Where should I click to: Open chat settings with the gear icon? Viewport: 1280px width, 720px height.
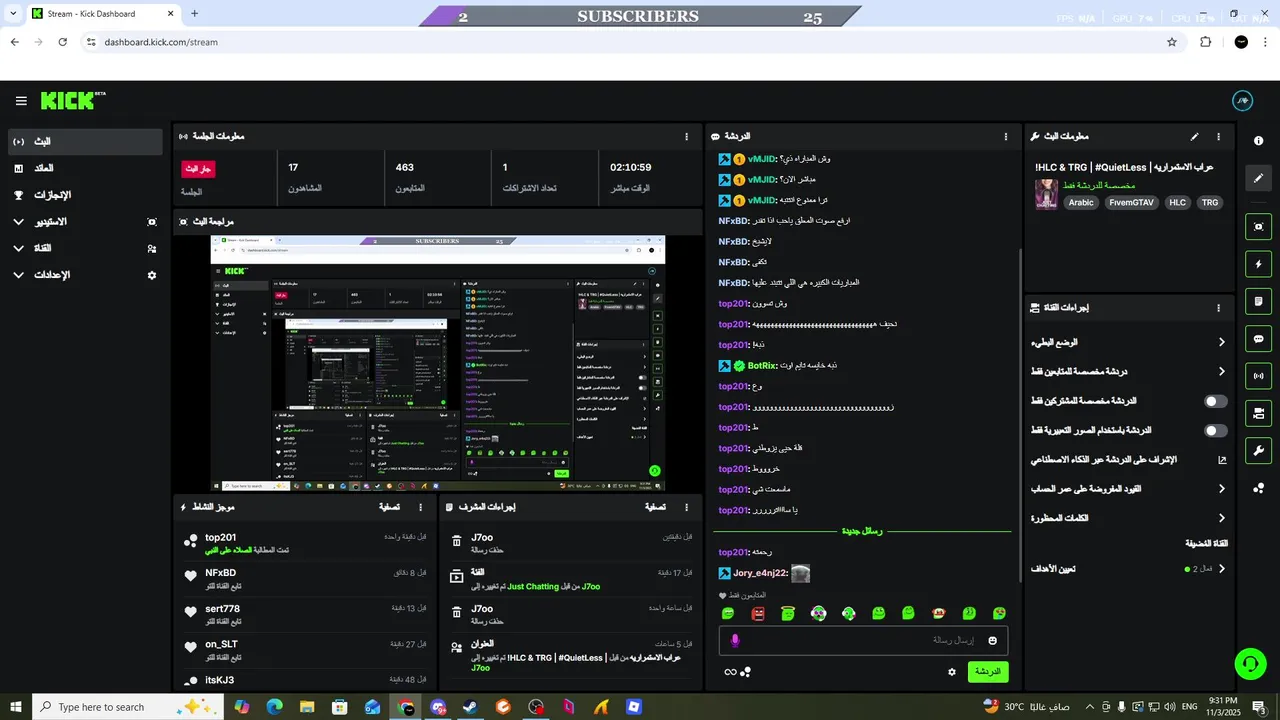952,672
